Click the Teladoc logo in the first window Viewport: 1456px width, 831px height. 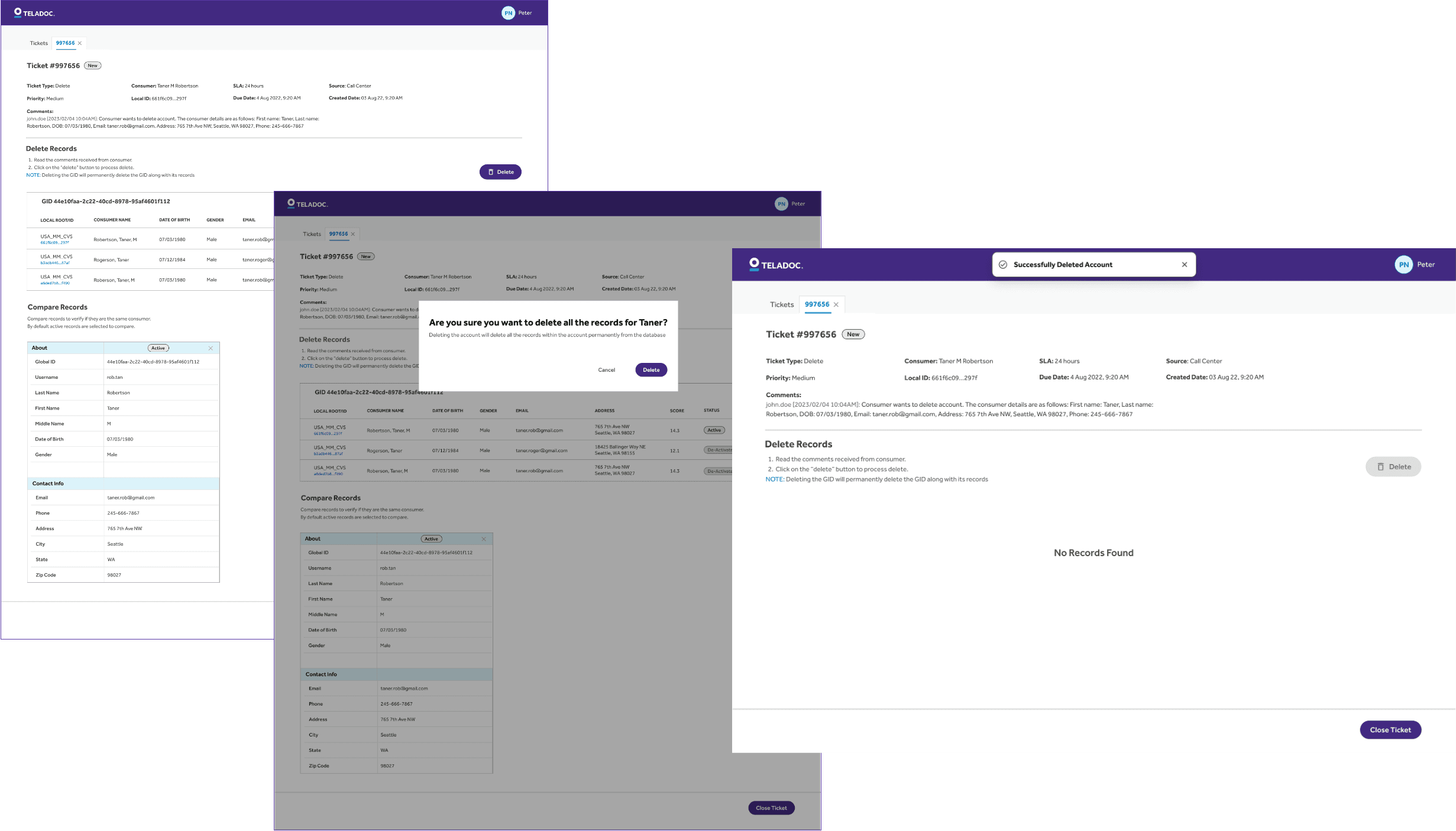point(34,12)
